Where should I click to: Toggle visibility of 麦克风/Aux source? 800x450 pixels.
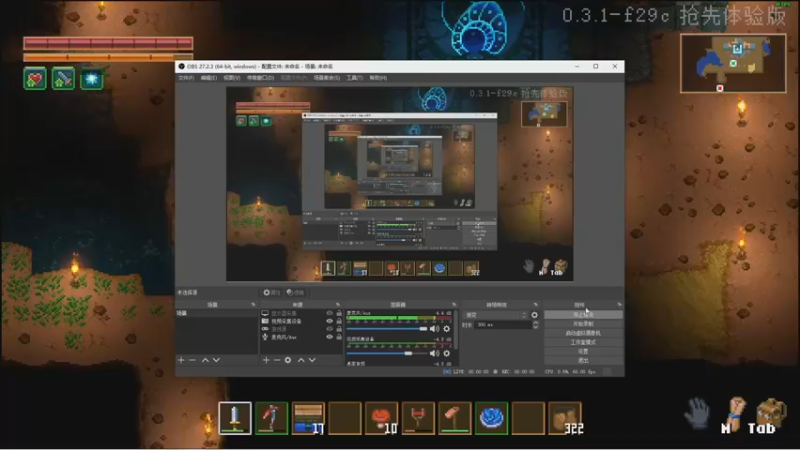330,337
